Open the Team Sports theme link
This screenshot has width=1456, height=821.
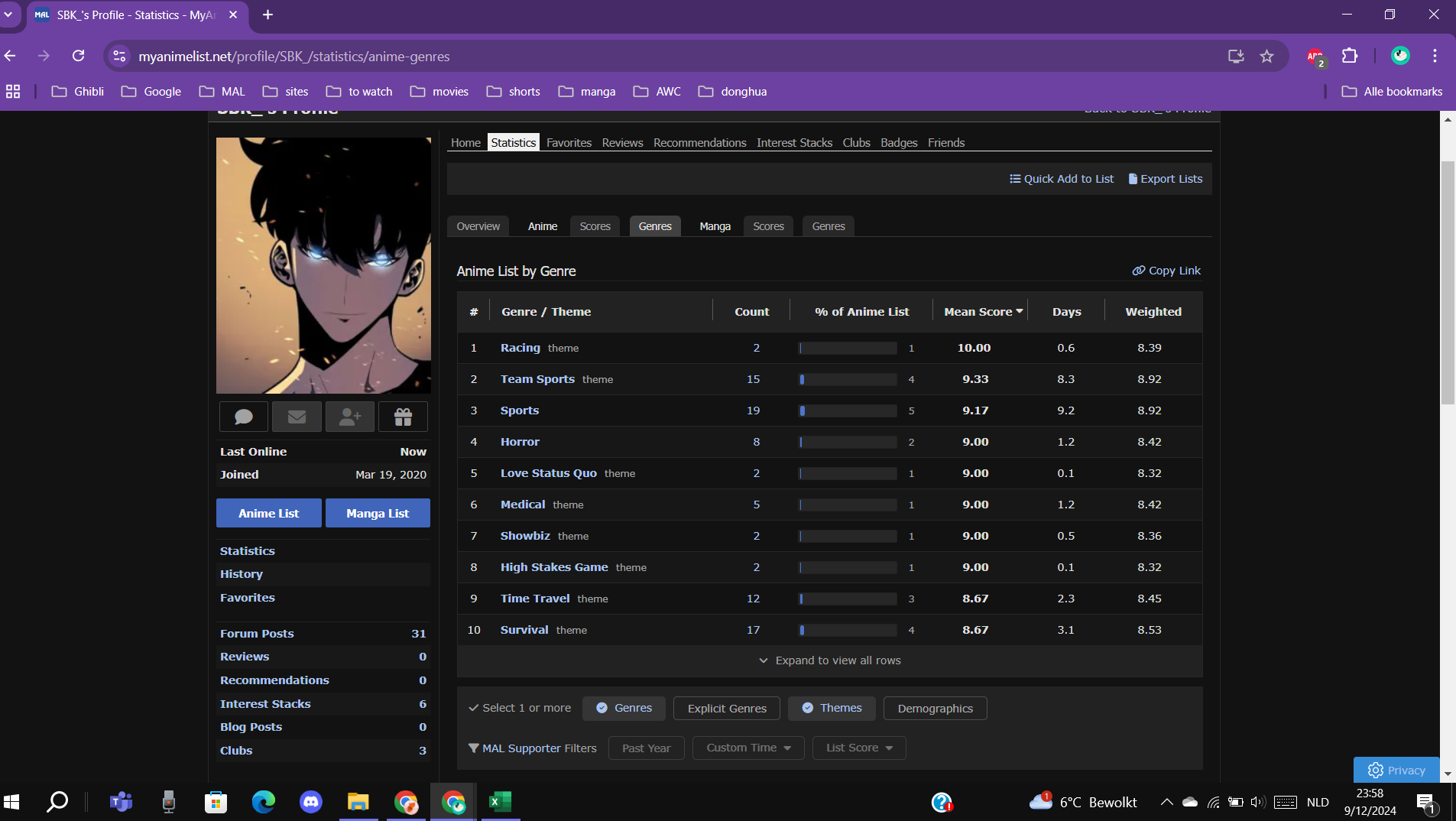pyautogui.click(x=537, y=379)
